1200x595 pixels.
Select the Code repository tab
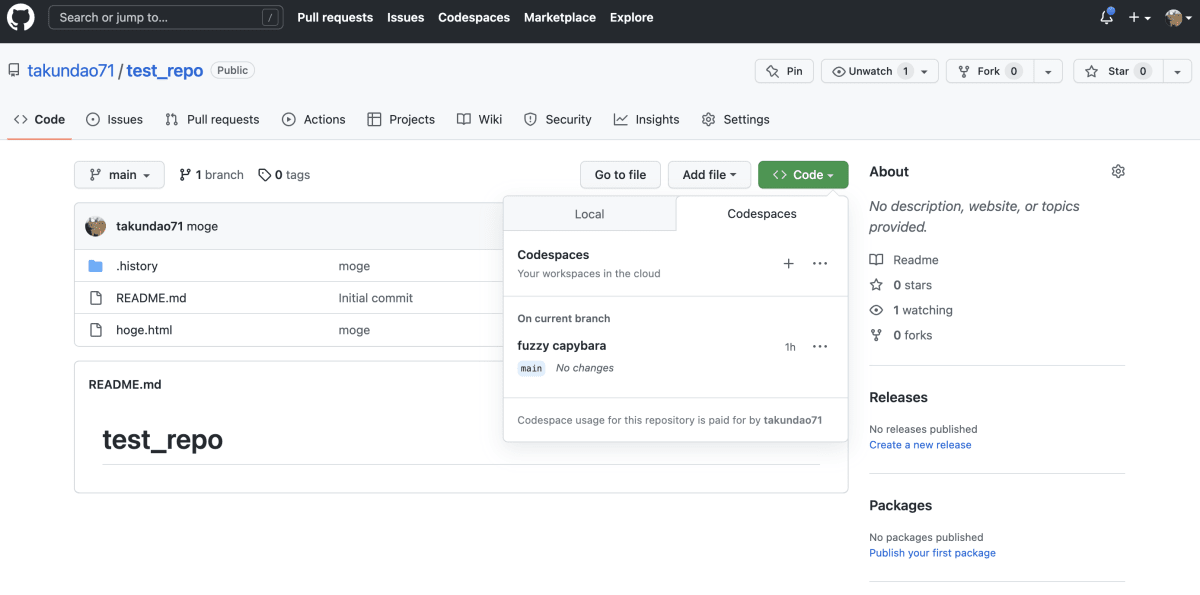[x=39, y=119]
